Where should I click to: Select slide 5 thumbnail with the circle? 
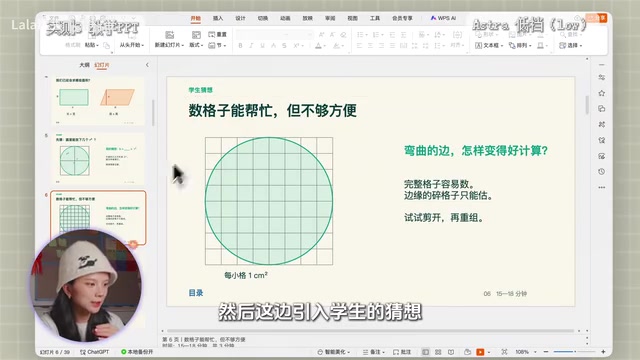coord(98,159)
